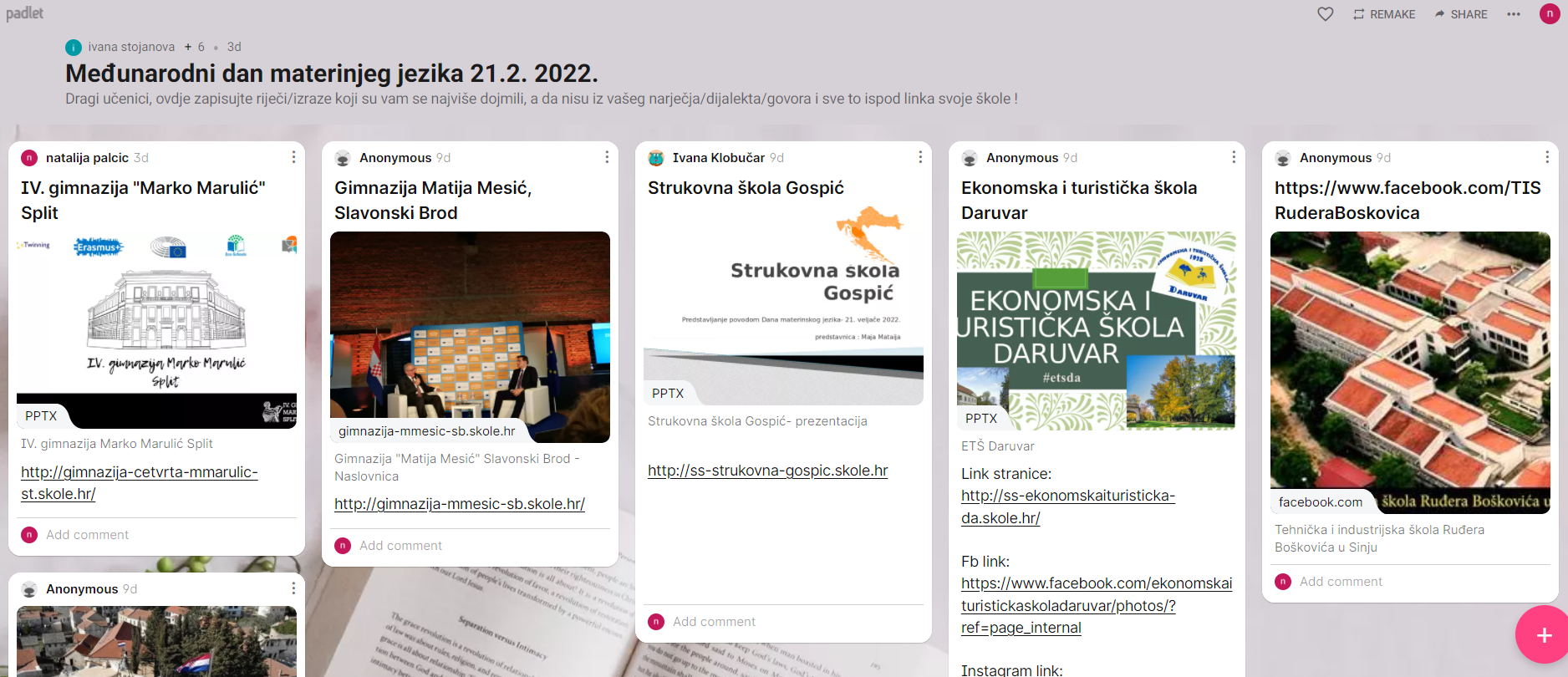The image size is (1568, 677).
Task: Click 'Tehnička i industrijska škola Ruđera Boškovića' caption
Action: (1379, 538)
